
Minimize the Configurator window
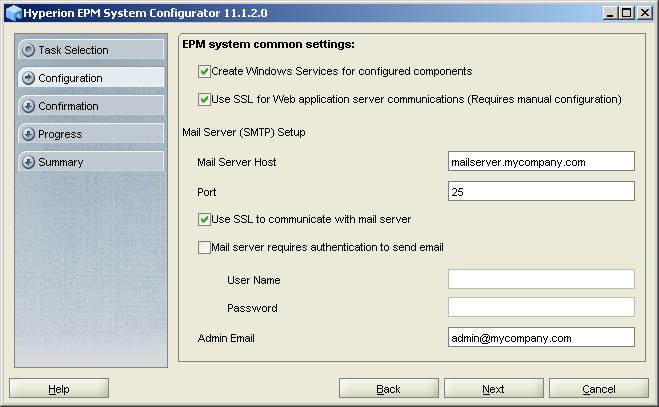click(x=610, y=13)
